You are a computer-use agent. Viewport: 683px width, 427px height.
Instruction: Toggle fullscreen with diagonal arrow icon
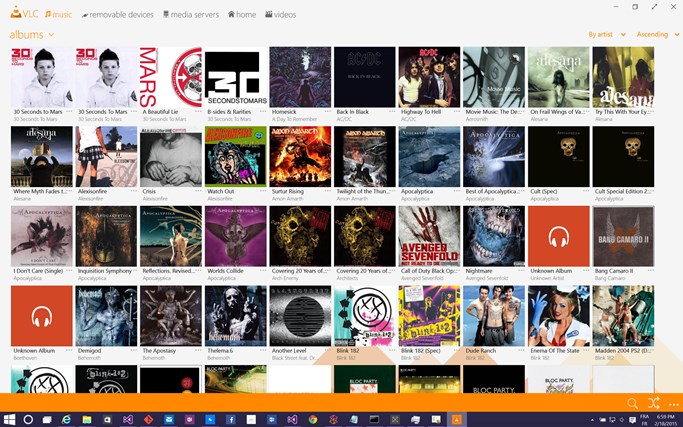654,7
